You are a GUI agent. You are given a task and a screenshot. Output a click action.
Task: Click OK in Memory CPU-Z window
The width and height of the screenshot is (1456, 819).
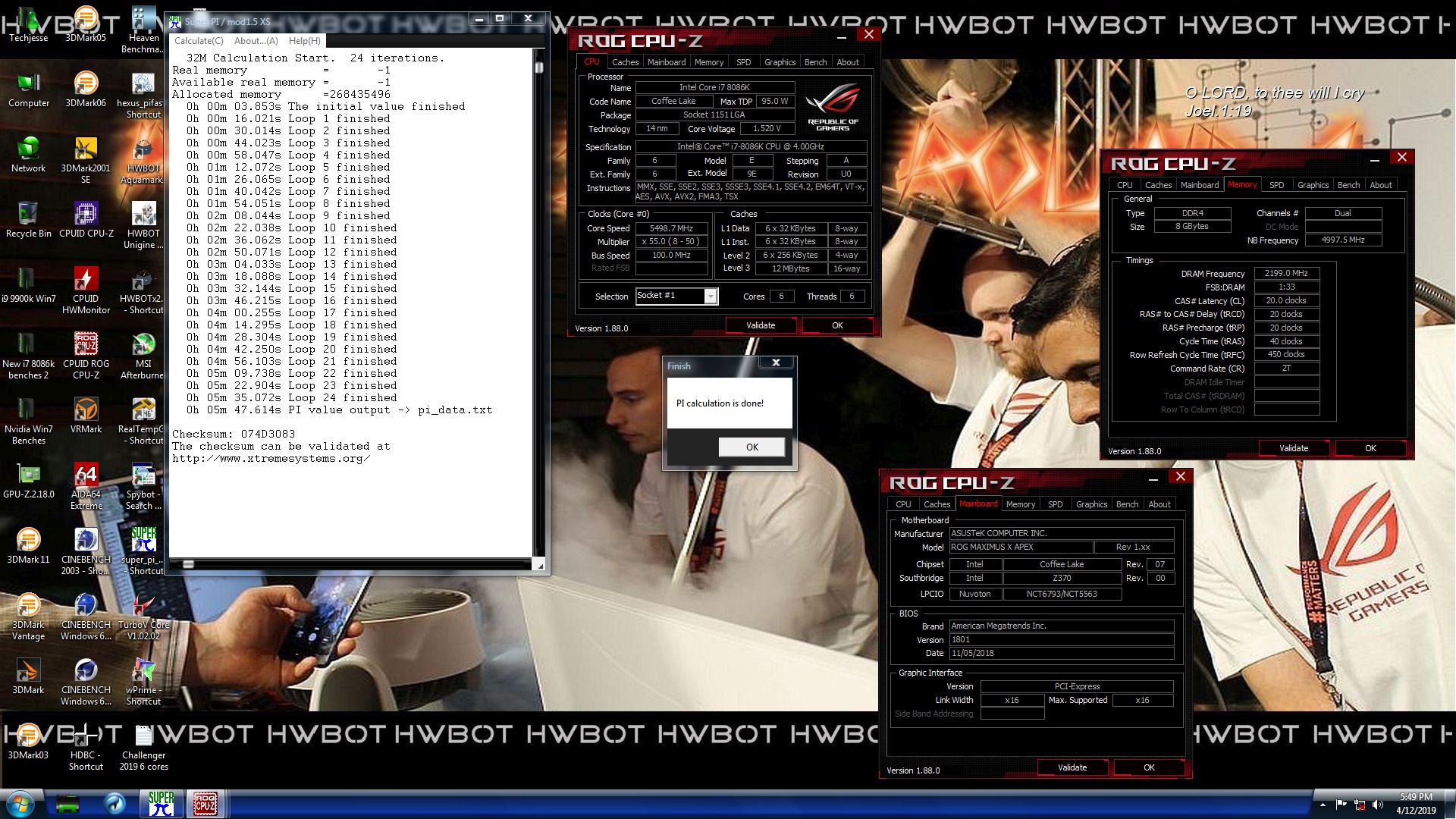(x=1370, y=448)
